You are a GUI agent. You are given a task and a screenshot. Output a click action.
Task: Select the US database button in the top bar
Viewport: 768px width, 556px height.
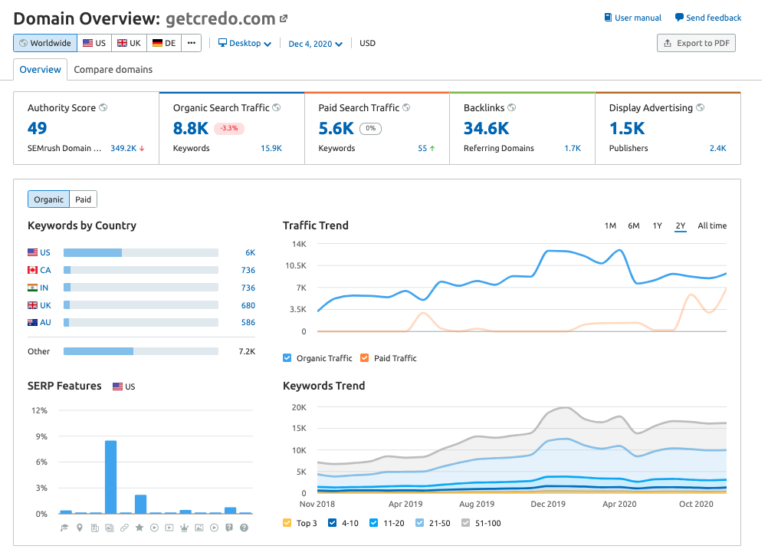point(95,43)
